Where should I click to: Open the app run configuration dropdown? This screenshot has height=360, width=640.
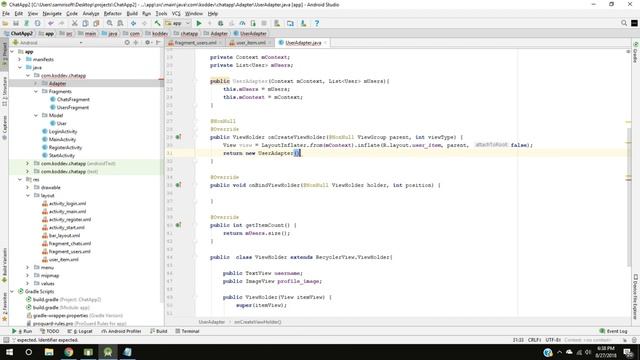click(x=178, y=23)
